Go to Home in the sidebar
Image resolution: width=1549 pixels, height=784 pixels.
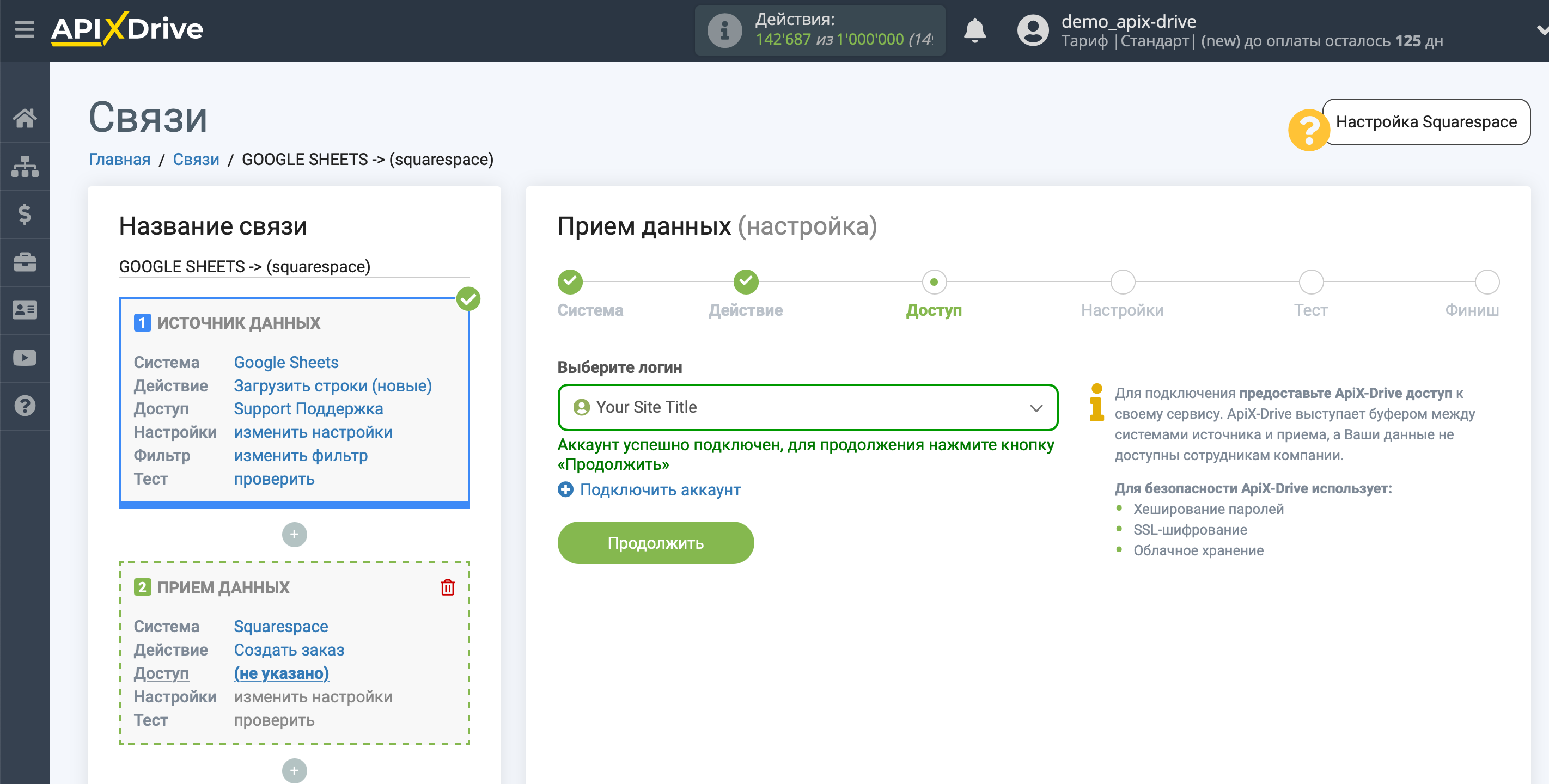click(25, 118)
